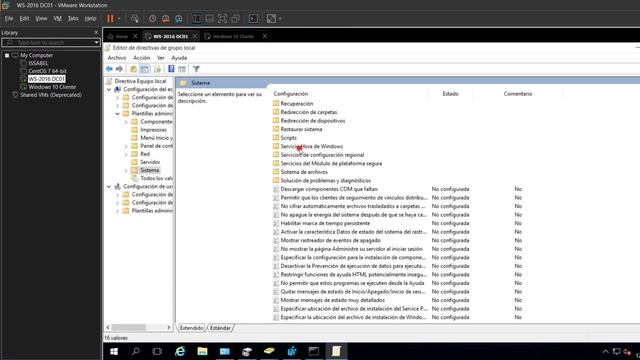
Task: Open the snapshot manager
Action: pyautogui.click(x=179, y=18)
